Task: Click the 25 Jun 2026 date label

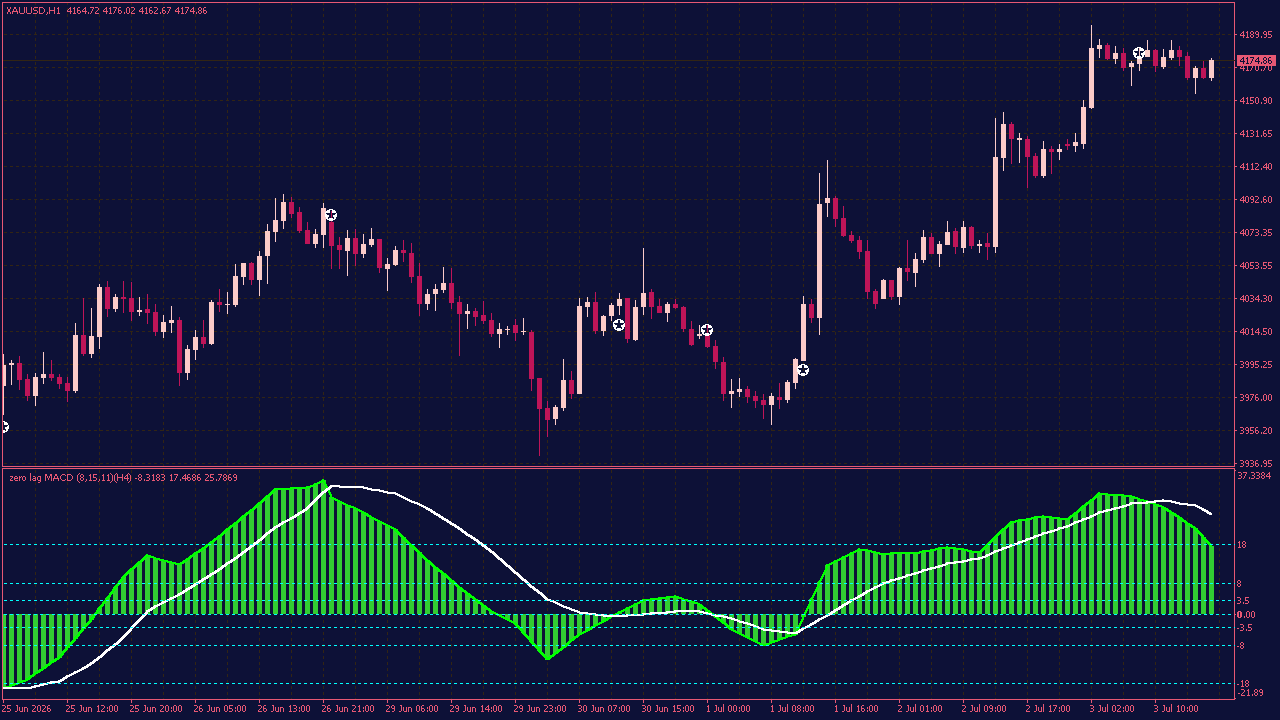Action: (x=27, y=709)
